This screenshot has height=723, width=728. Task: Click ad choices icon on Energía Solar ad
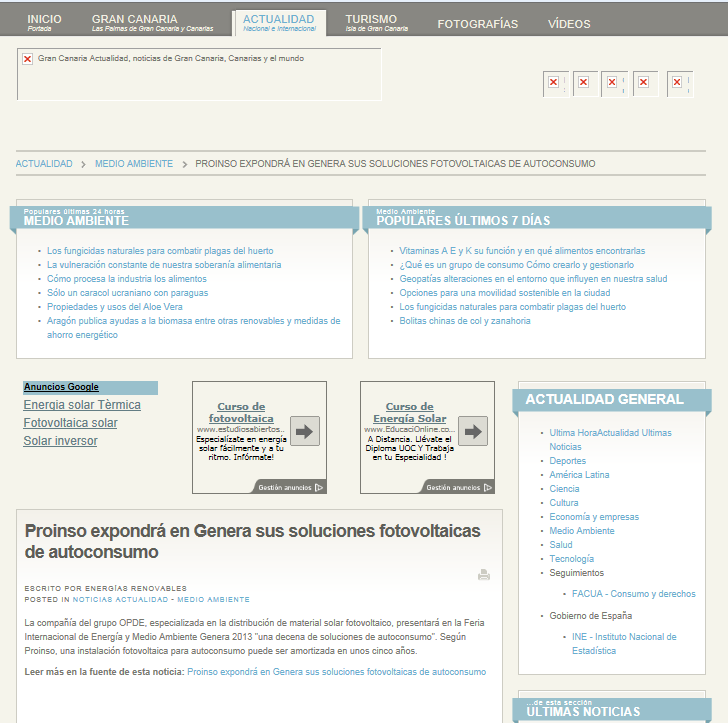pyautogui.click(x=488, y=488)
